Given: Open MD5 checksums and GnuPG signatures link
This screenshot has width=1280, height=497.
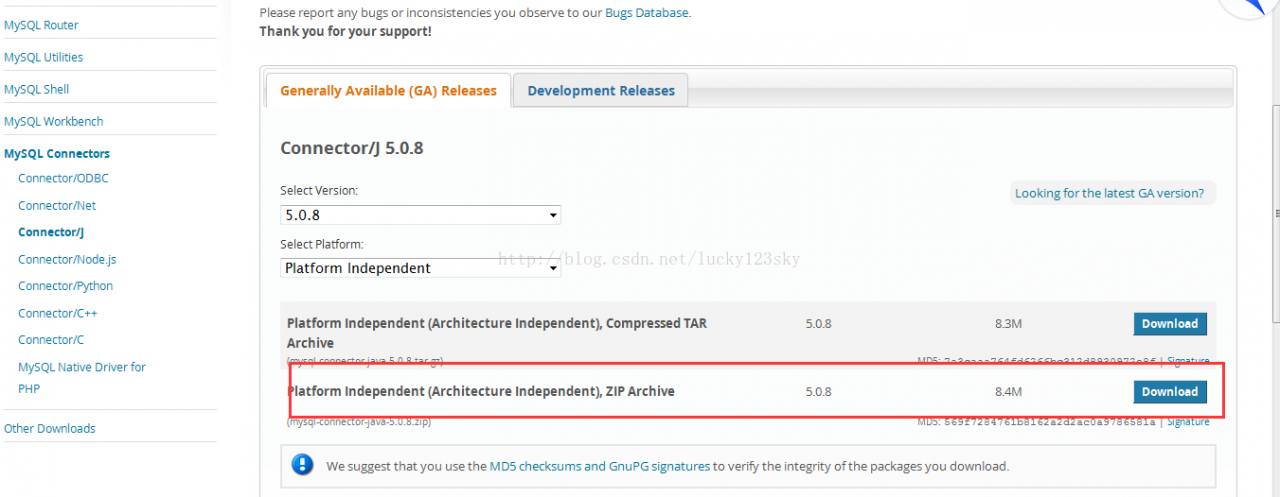Looking at the screenshot, I should pyautogui.click(x=600, y=466).
